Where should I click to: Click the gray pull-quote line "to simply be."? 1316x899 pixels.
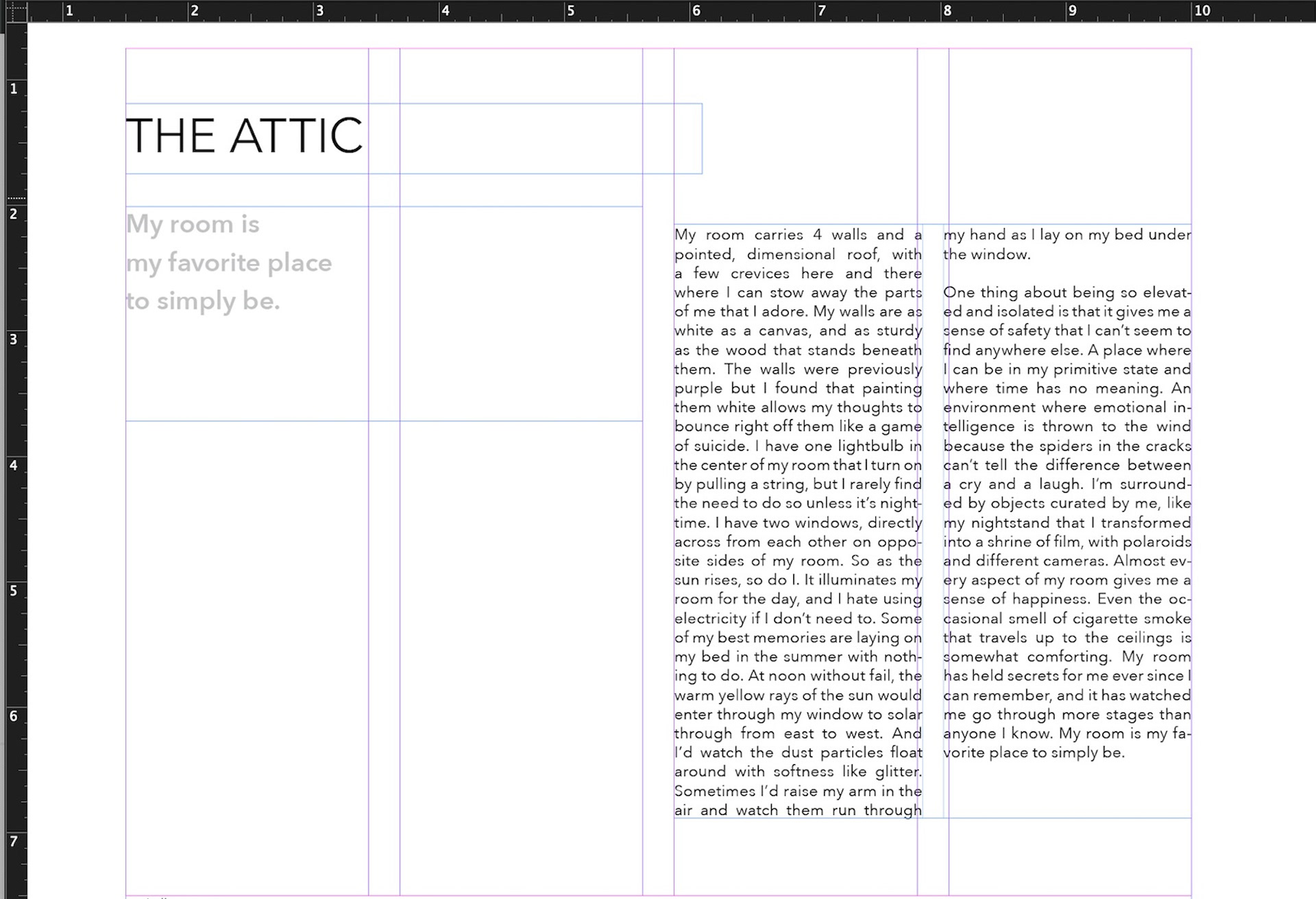203,301
